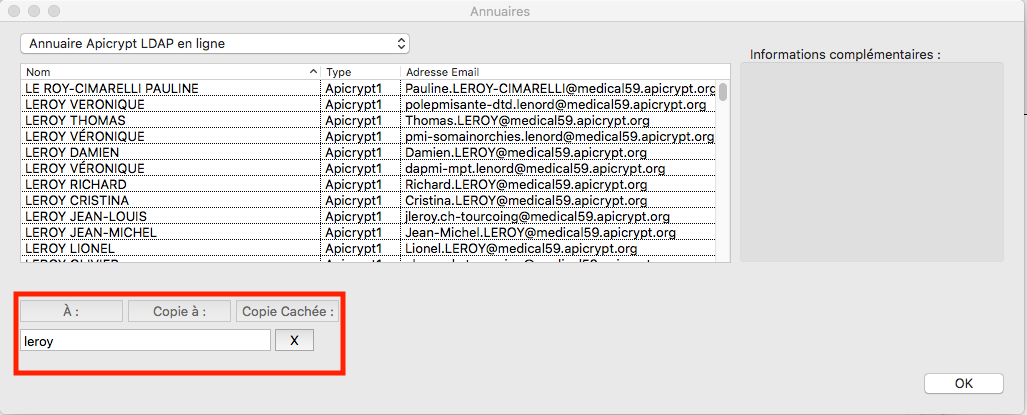
Task: Select the LEROY CRISTINA contact
Action: [x=77, y=200]
